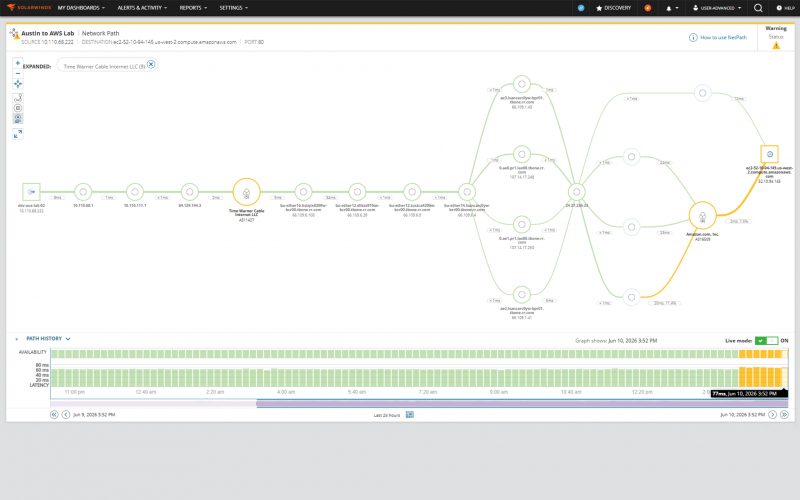Click the orange notification count badge
The image size is (800, 500).
coord(647,8)
